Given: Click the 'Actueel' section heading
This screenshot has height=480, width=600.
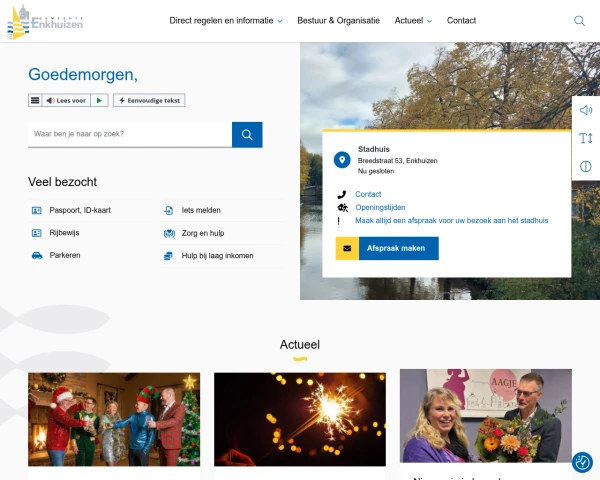Looking at the screenshot, I should (x=300, y=344).
